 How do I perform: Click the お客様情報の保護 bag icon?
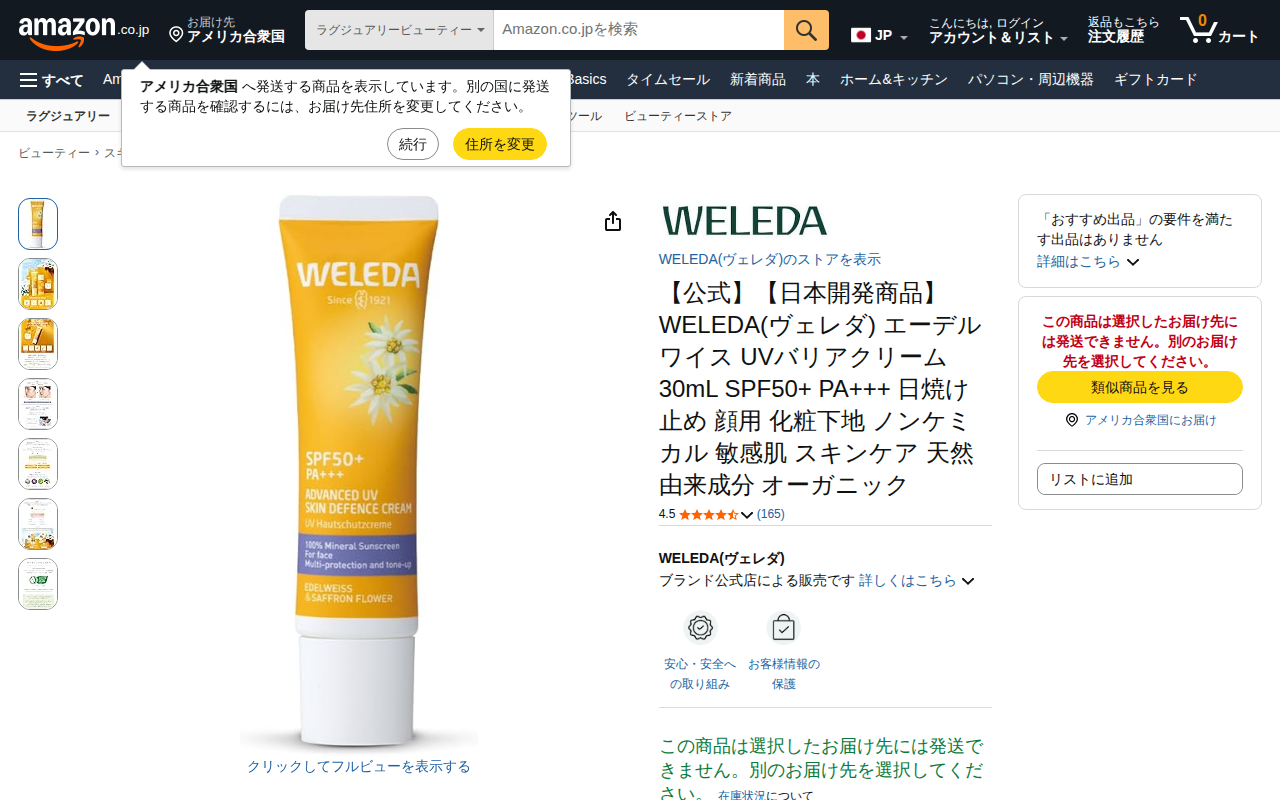784,628
